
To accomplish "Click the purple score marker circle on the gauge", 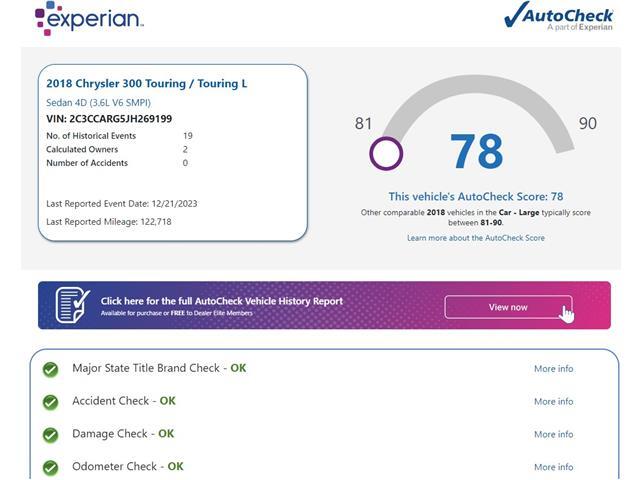I will click(x=386, y=153).
